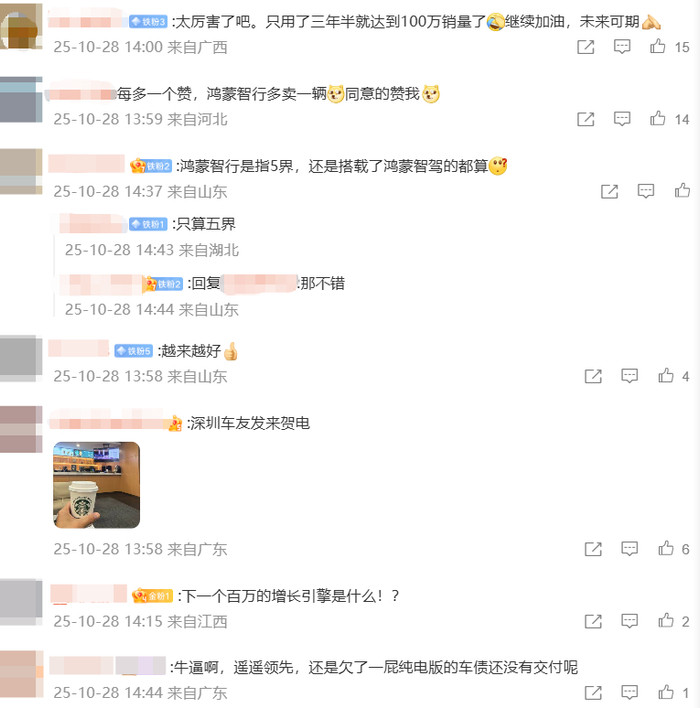
Task: Open the blurred username in 回复 reply
Action: [259, 284]
